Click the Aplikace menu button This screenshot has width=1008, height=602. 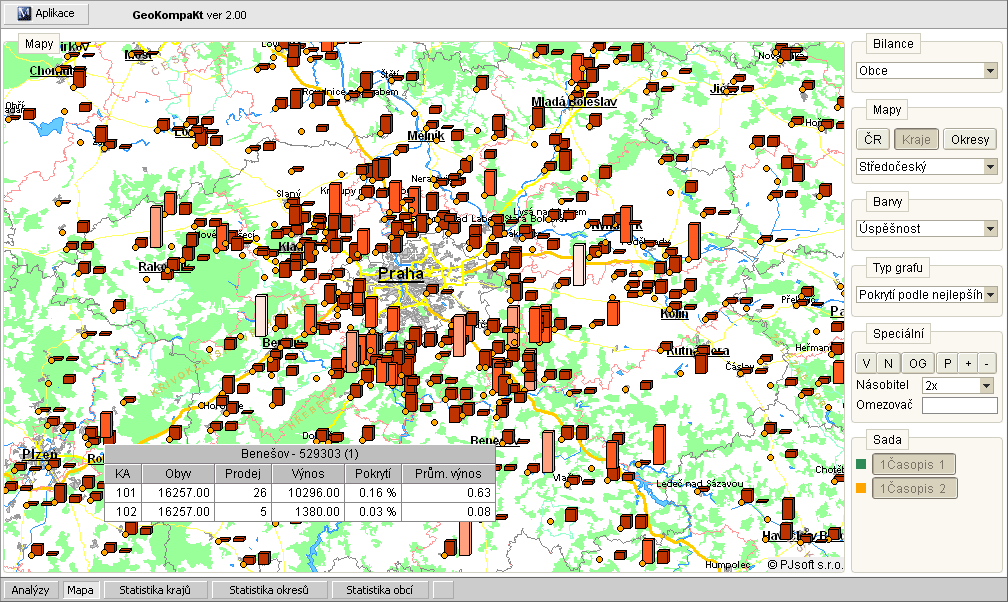click(x=47, y=14)
